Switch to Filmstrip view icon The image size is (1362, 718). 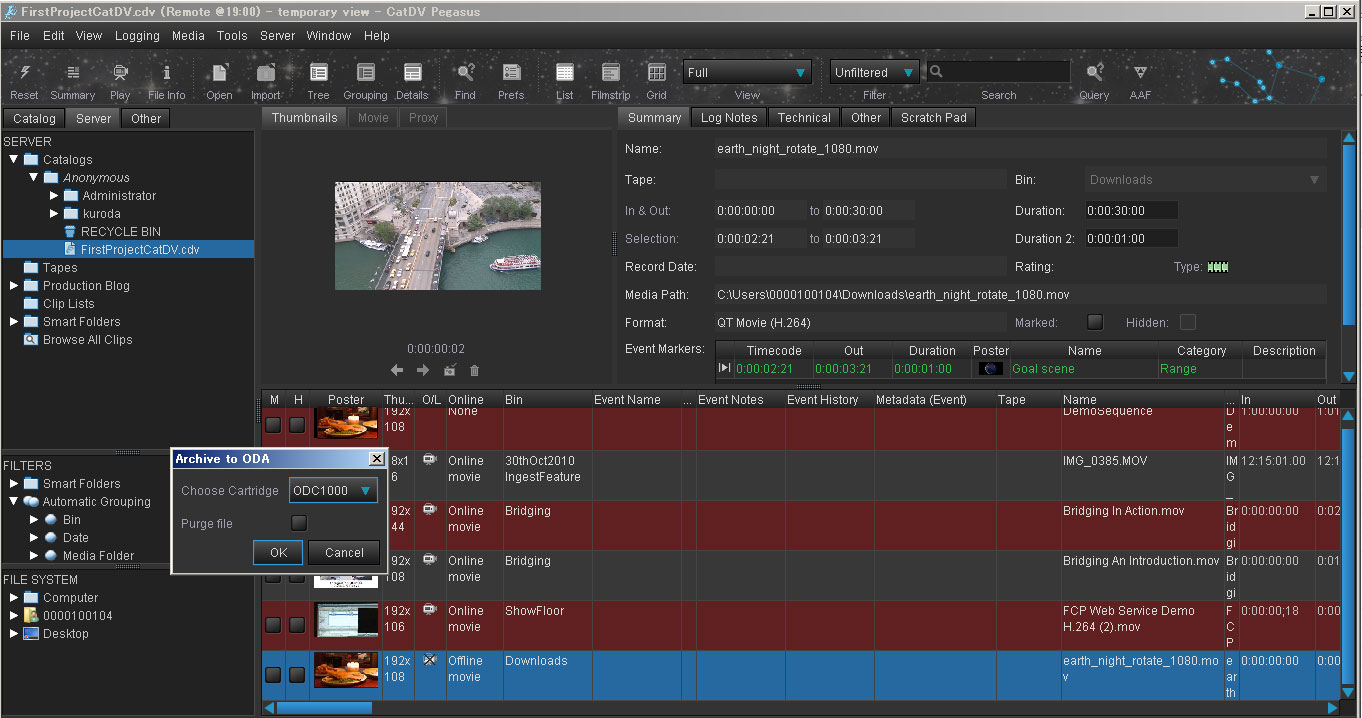click(610, 73)
